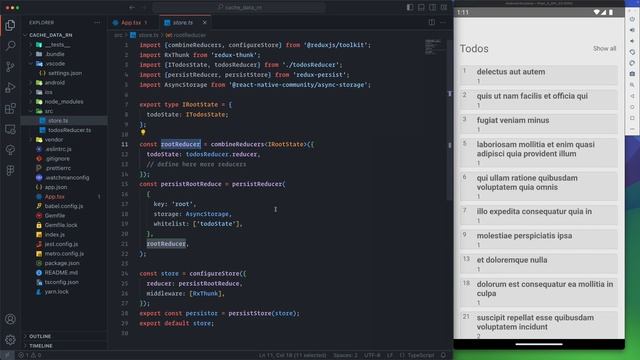The width and height of the screenshot is (640, 360).
Task: Close the store.ts tab
Action: click(x=204, y=22)
